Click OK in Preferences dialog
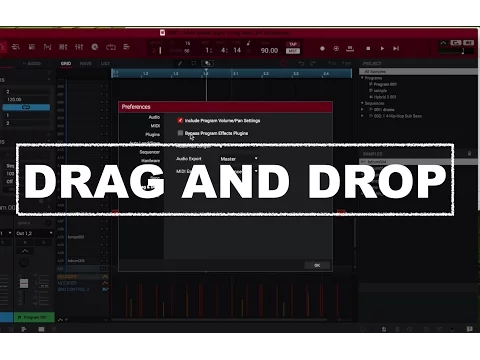Screen dimensions: 480x360 (x=317, y=265)
